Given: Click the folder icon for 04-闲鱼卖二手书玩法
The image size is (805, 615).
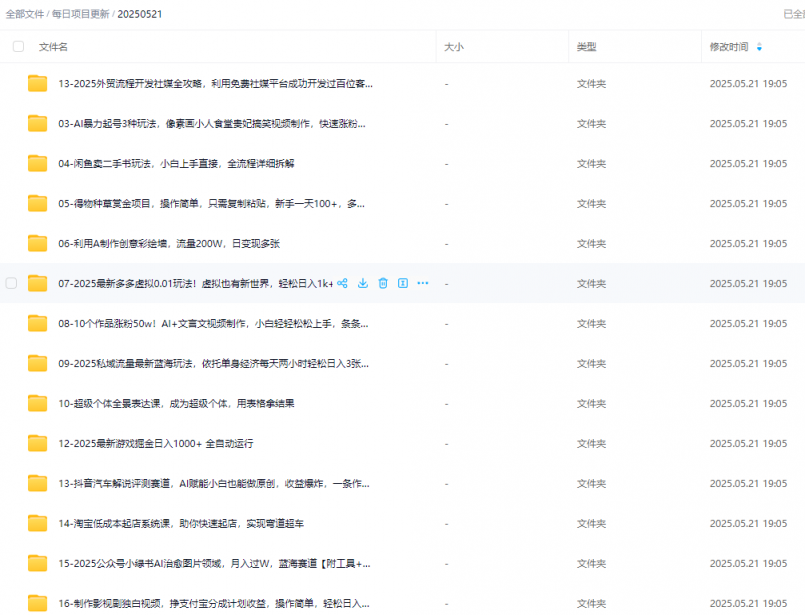Looking at the screenshot, I should [38, 163].
